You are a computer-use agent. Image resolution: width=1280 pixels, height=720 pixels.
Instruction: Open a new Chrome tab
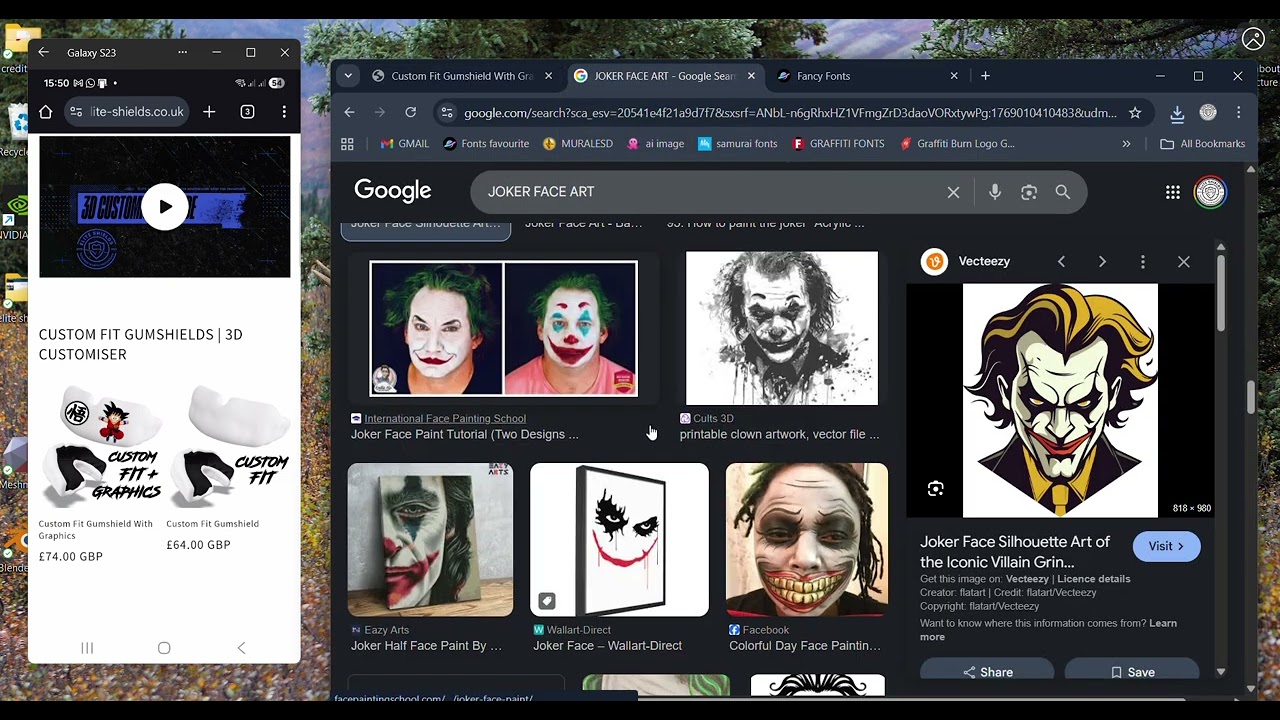985,76
